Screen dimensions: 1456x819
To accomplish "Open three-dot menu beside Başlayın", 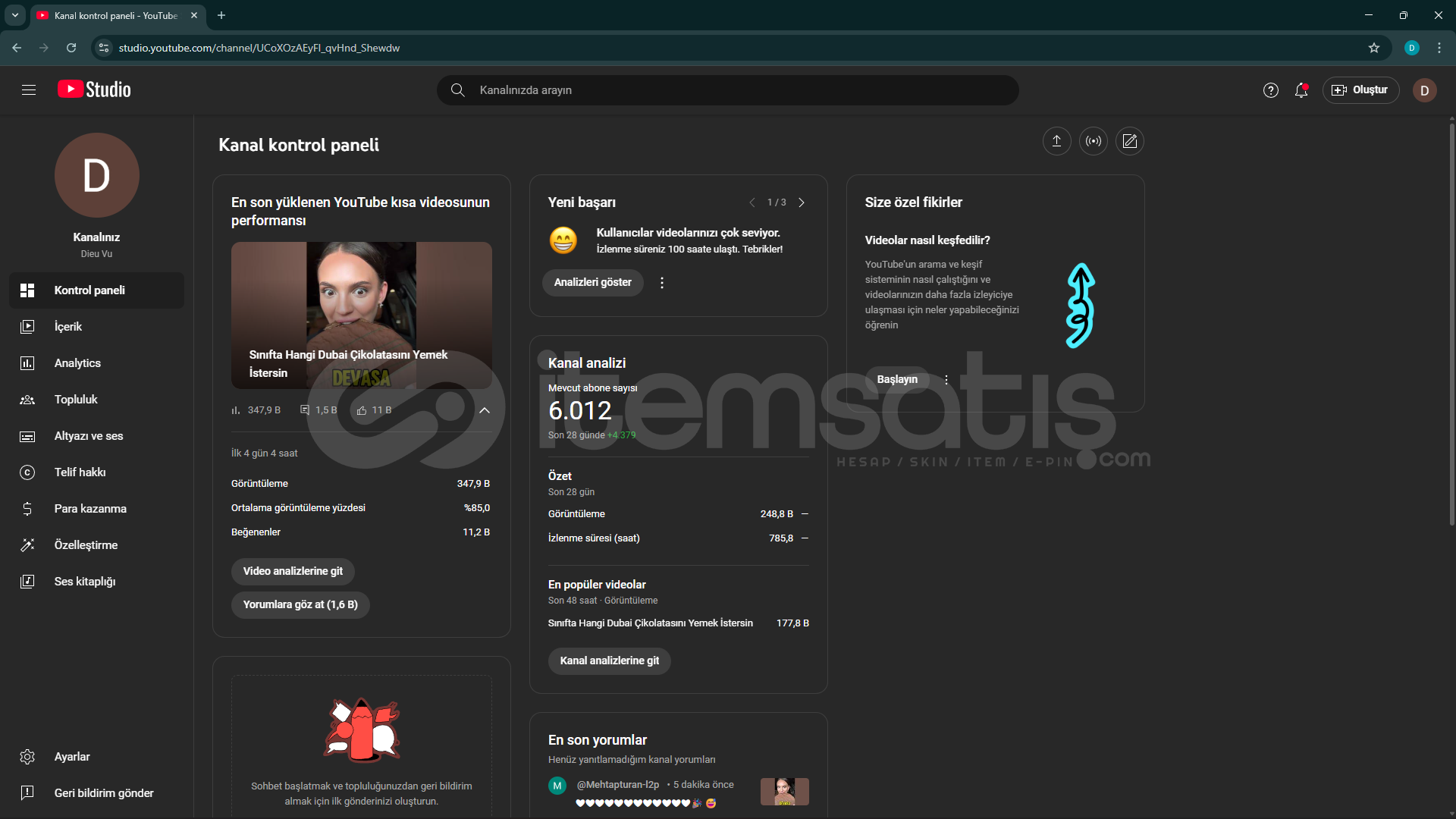I will pyautogui.click(x=946, y=380).
